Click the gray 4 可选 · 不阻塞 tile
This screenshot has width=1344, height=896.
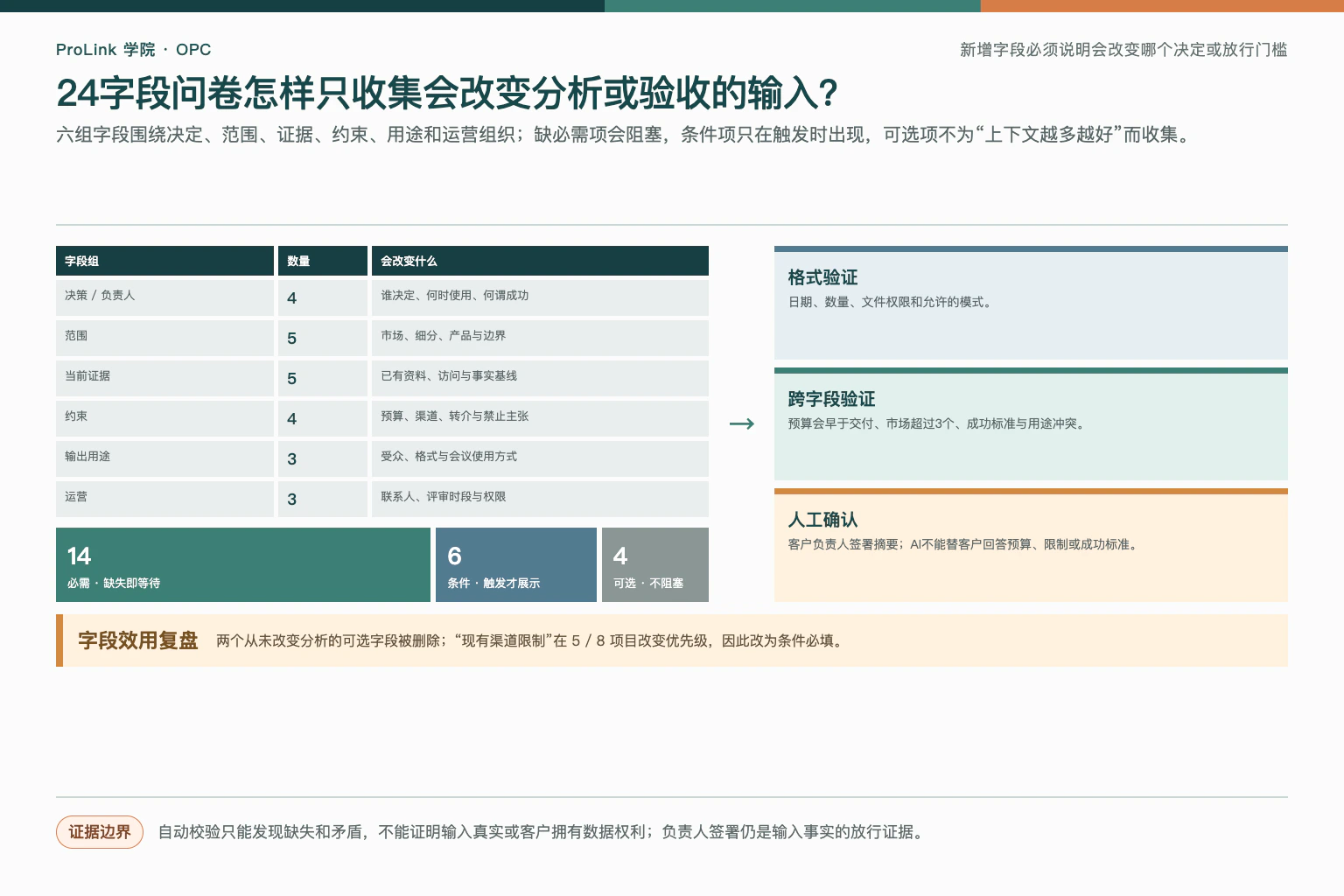coord(655,564)
